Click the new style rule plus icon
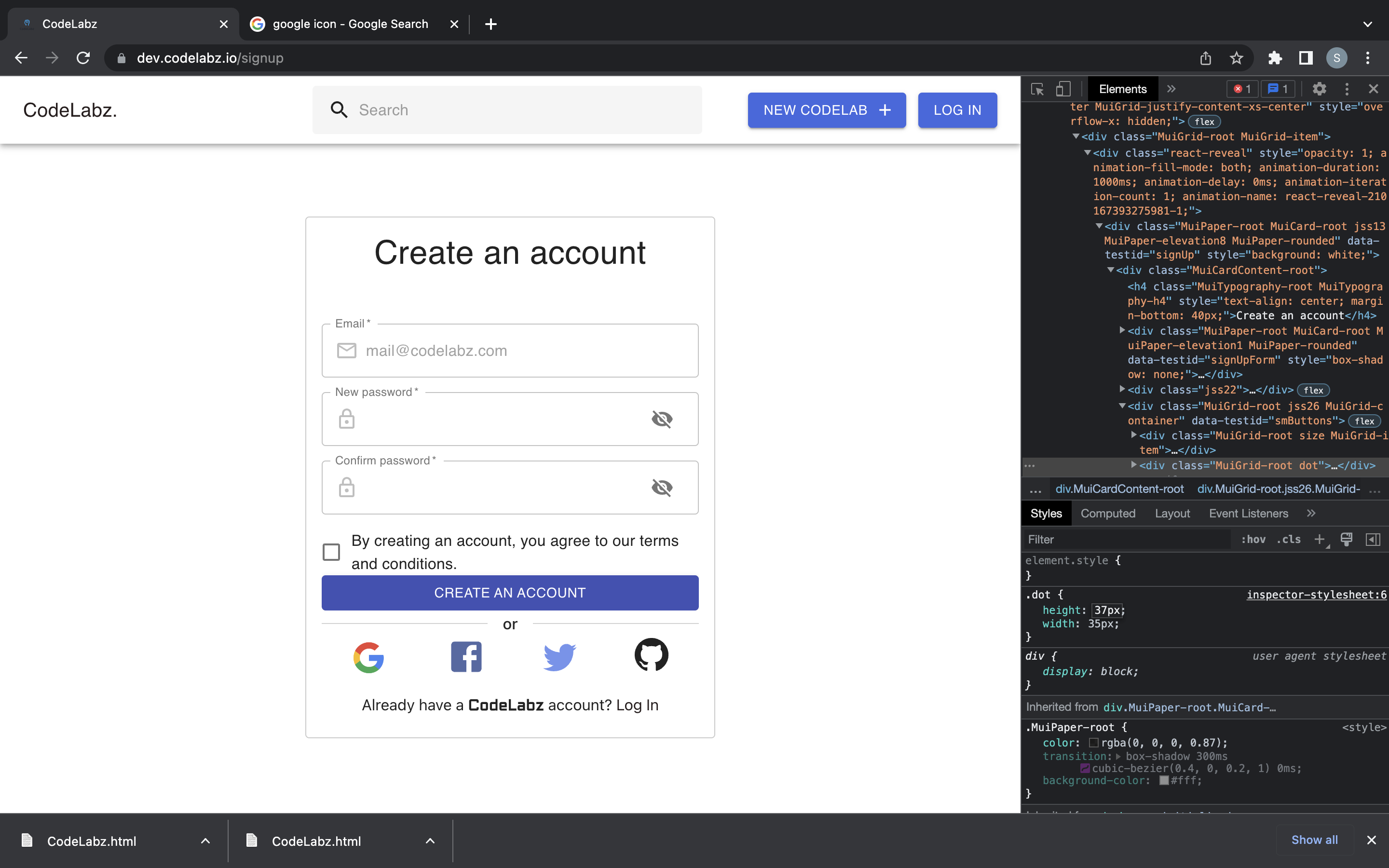The image size is (1389, 868). pyautogui.click(x=1320, y=540)
